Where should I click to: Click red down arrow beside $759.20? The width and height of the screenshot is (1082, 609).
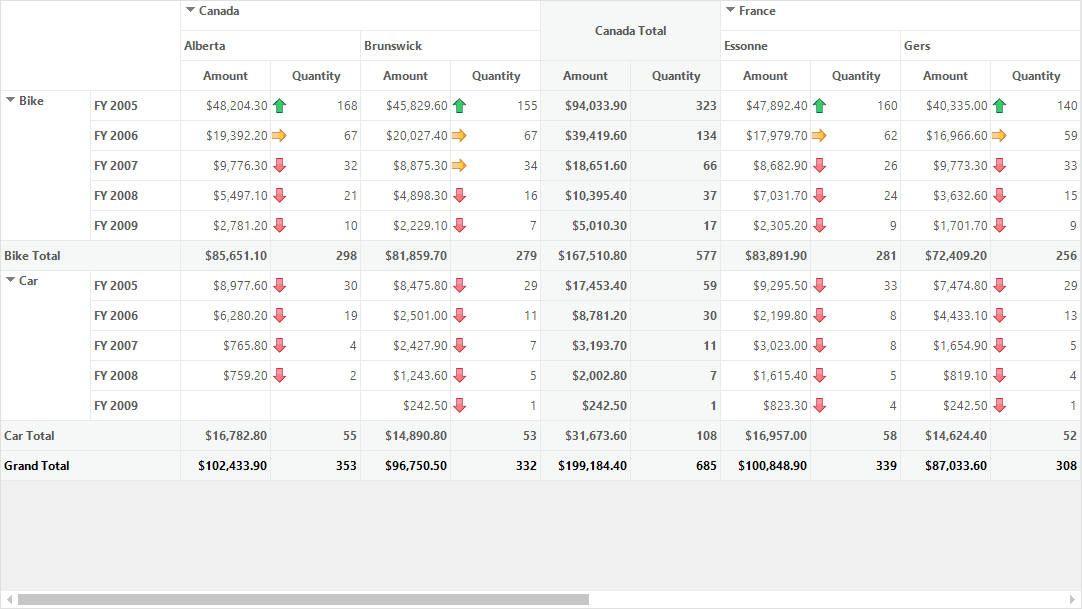coord(279,375)
